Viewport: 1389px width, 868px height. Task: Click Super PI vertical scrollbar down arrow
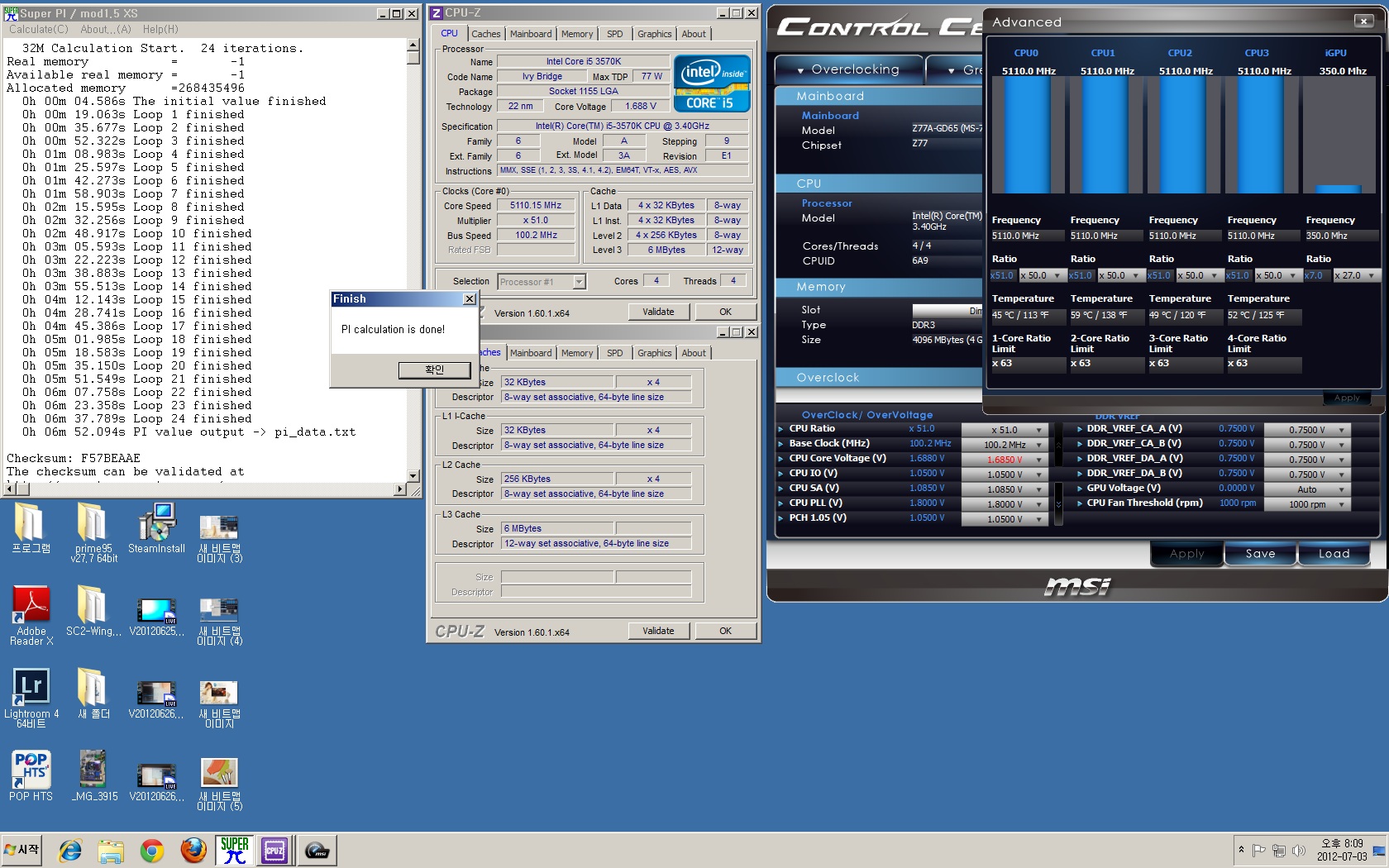tap(413, 476)
